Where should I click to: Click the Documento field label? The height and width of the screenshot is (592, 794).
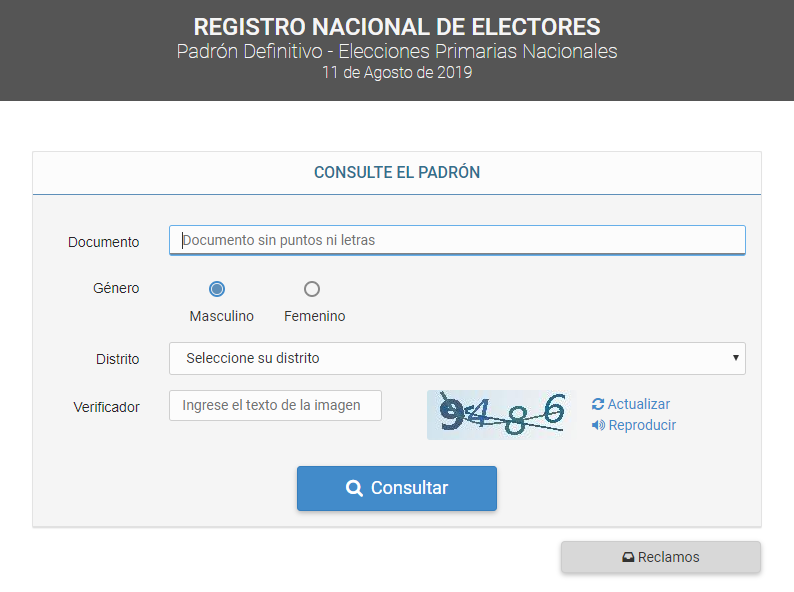pyautogui.click(x=104, y=242)
